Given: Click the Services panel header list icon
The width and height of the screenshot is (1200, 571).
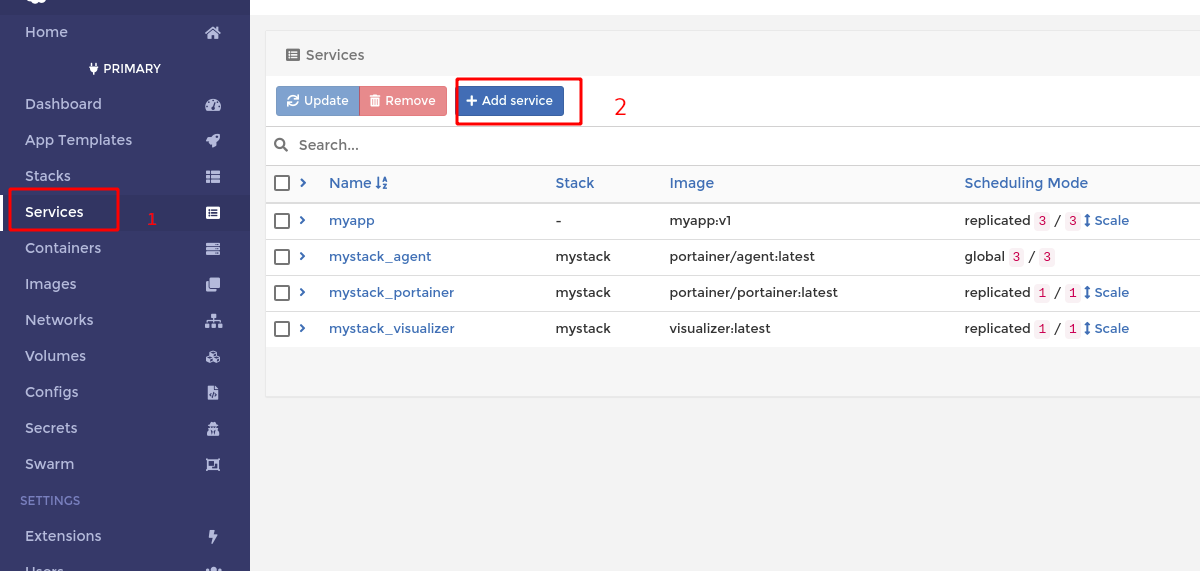Looking at the screenshot, I should (x=293, y=55).
